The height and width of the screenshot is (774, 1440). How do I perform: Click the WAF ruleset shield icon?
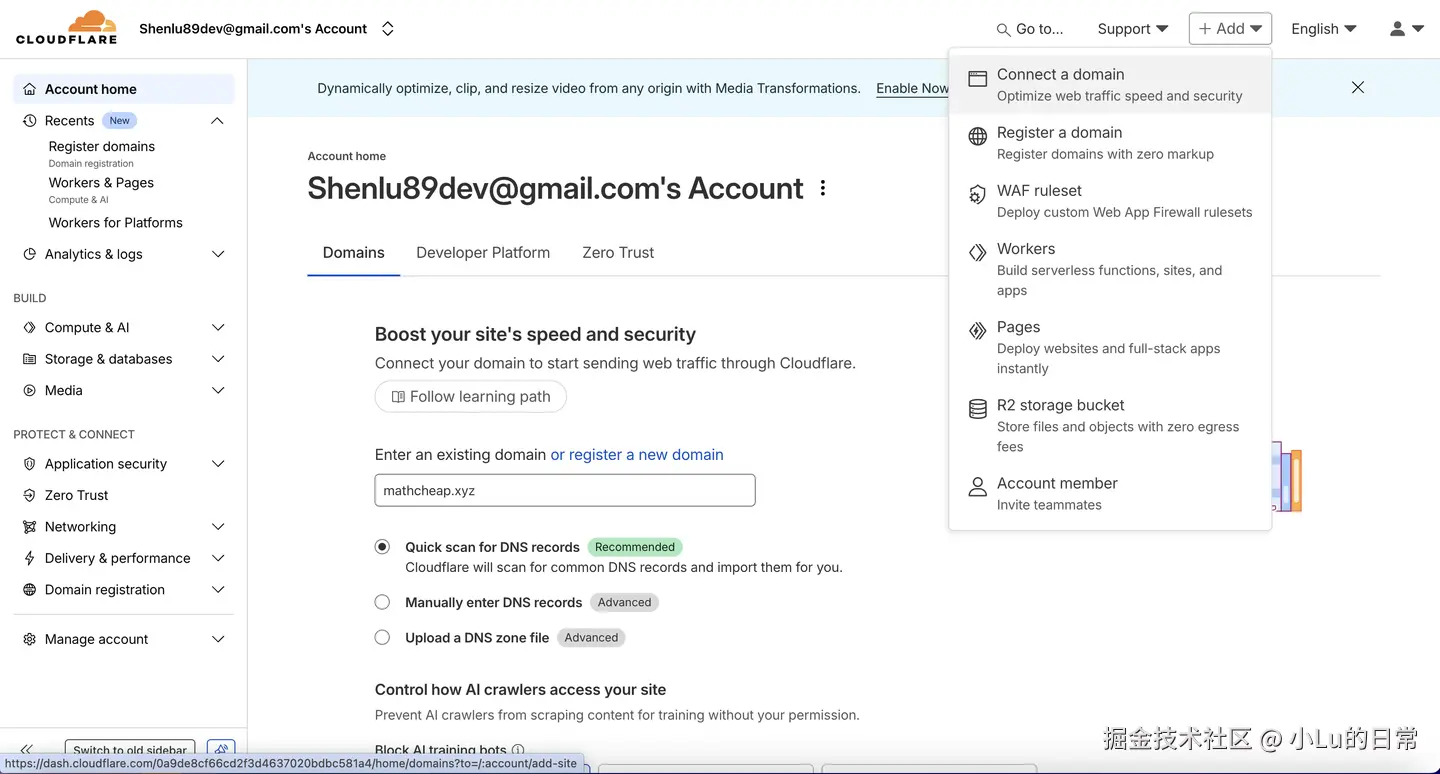tap(977, 195)
